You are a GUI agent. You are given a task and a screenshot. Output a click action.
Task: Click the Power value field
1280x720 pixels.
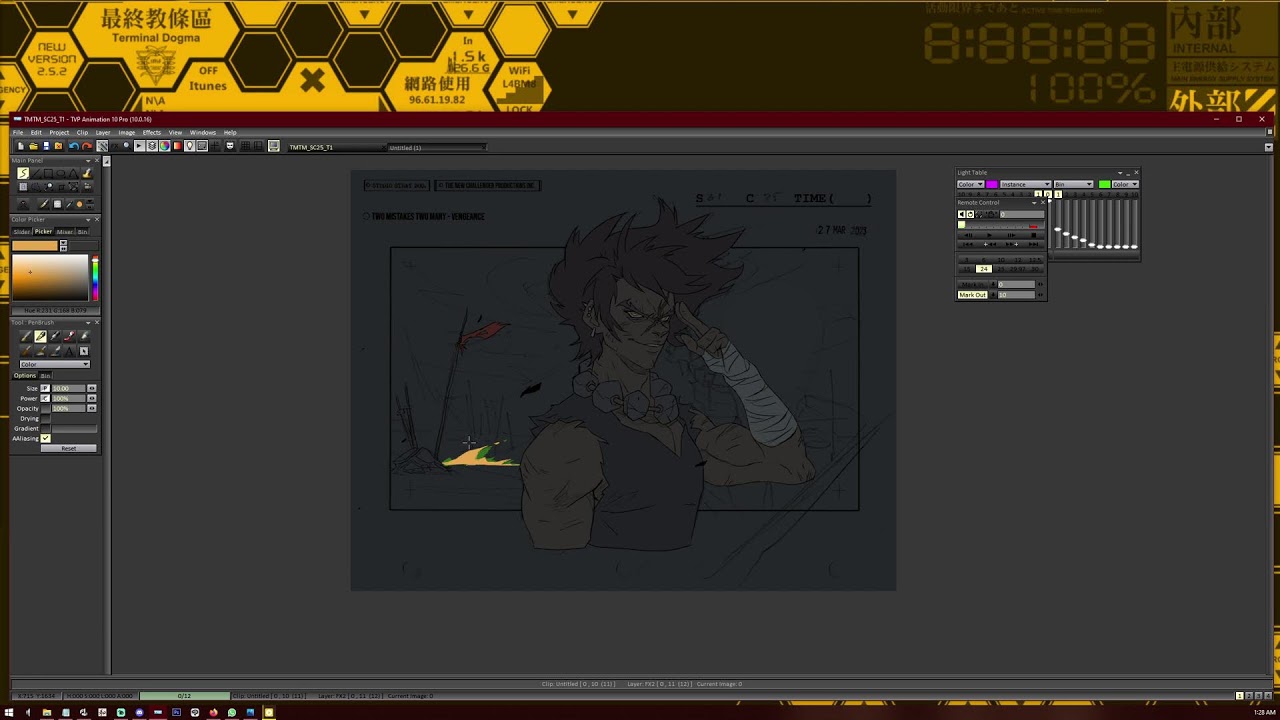coord(68,398)
